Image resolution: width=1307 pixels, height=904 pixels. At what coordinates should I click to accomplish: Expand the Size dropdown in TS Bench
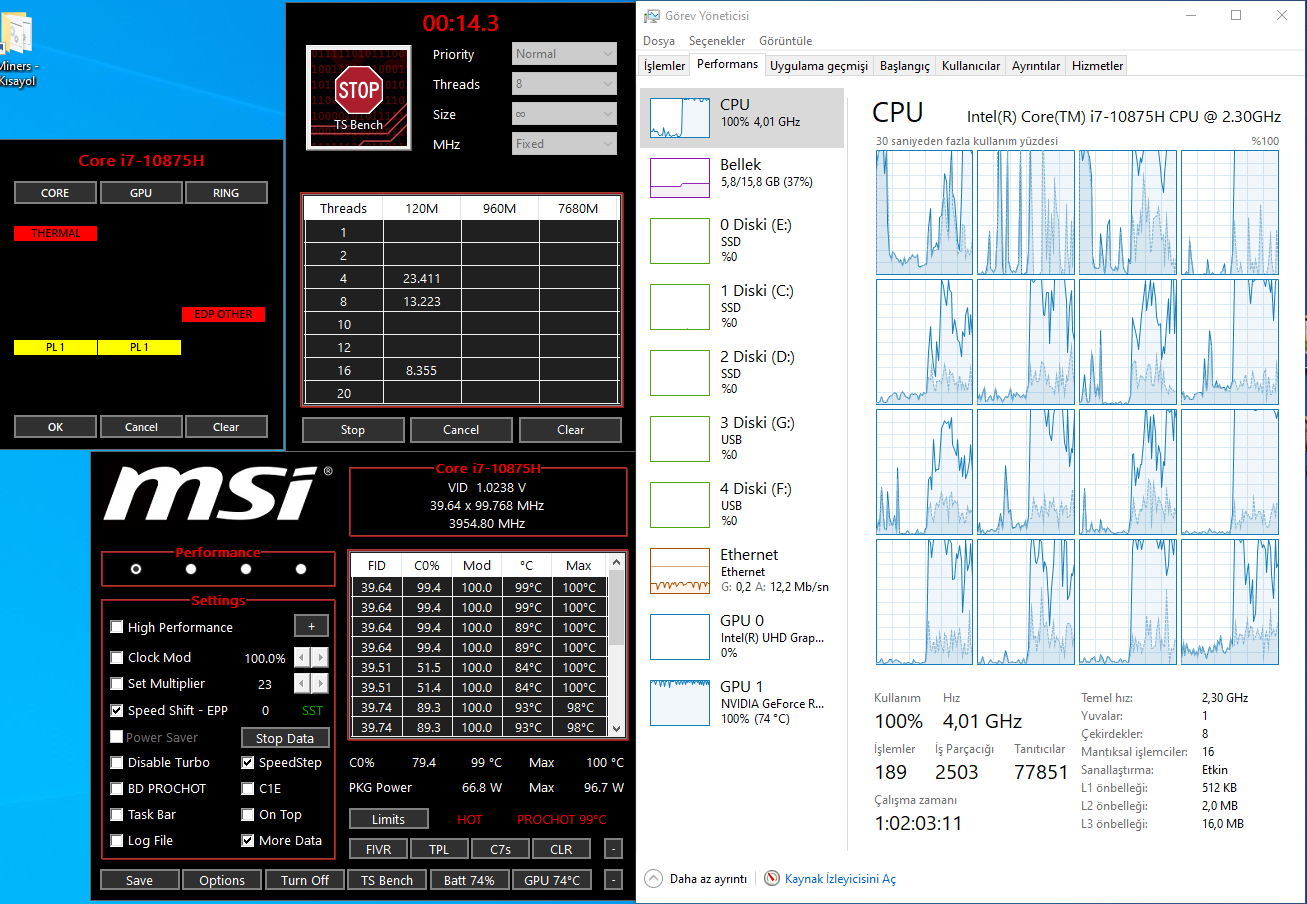[x=565, y=114]
